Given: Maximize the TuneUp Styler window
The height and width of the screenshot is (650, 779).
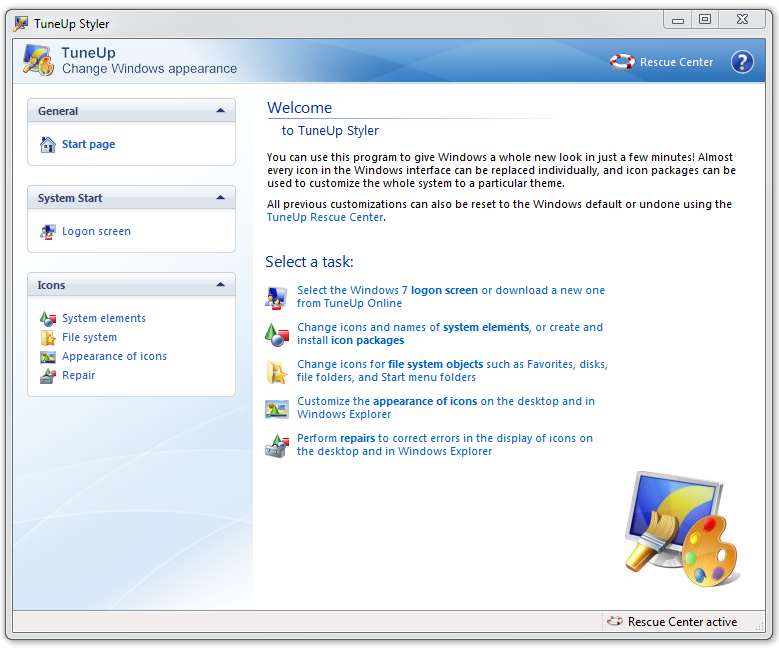Looking at the screenshot, I should point(704,20).
